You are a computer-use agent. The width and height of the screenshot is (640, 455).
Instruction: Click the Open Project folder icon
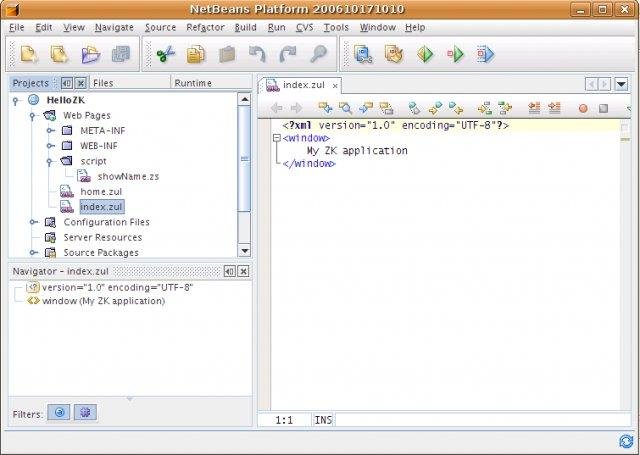(x=90, y=54)
